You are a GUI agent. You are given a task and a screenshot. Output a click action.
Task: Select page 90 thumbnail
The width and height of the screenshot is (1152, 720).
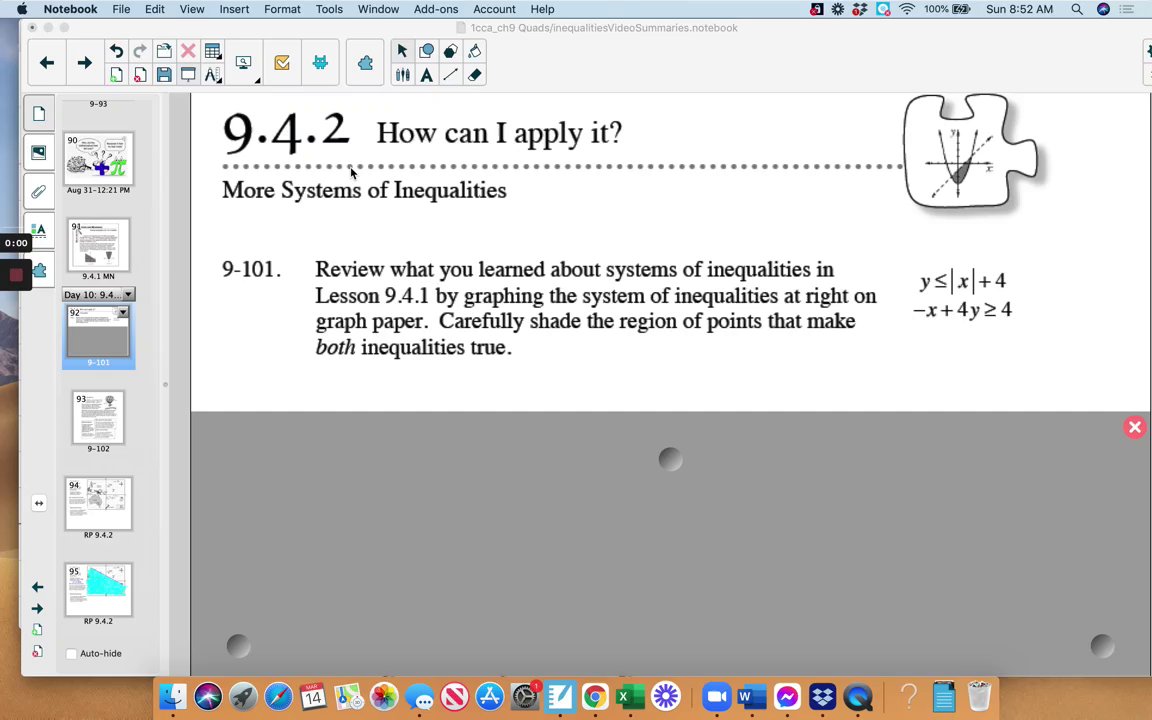tap(98, 159)
